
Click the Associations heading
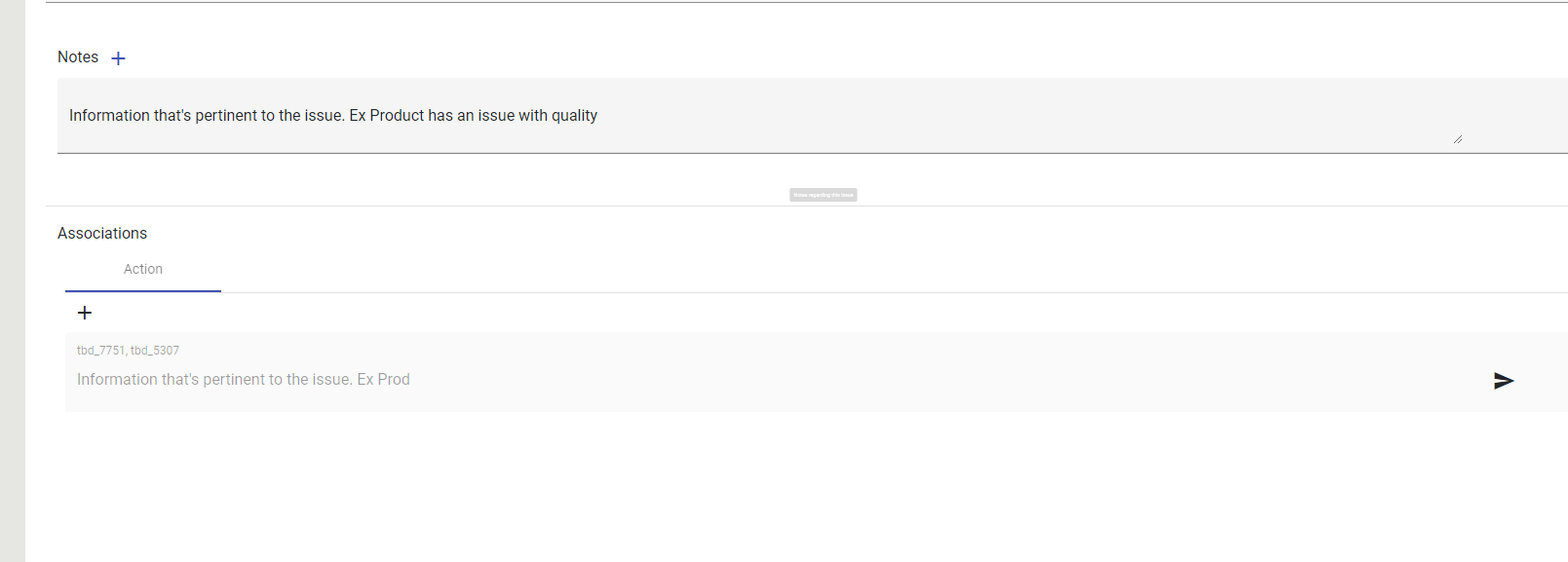coord(102,234)
